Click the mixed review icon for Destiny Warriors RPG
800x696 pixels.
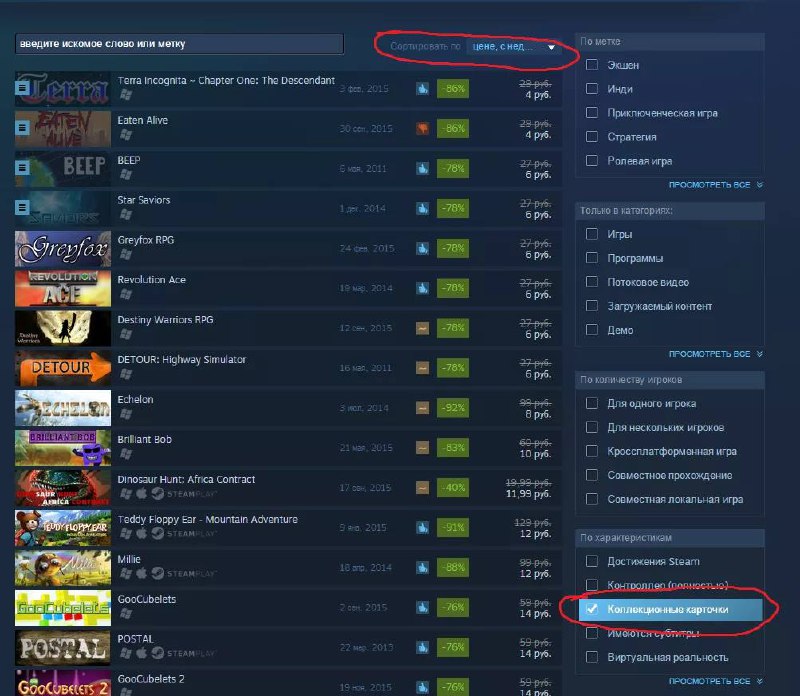click(422, 328)
